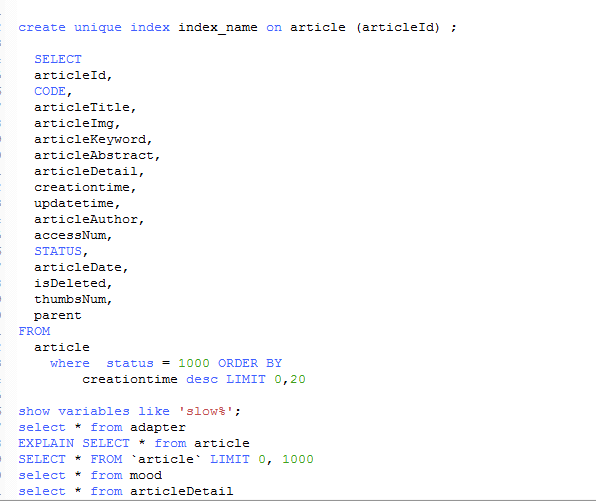Click the 'ORDER BY' keywords
This screenshot has height=501, width=596.
click(x=250, y=363)
